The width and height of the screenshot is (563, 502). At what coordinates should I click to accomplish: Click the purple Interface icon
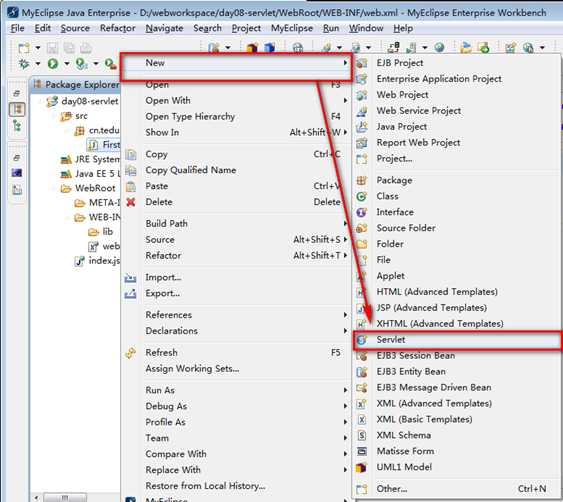[362, 212]
